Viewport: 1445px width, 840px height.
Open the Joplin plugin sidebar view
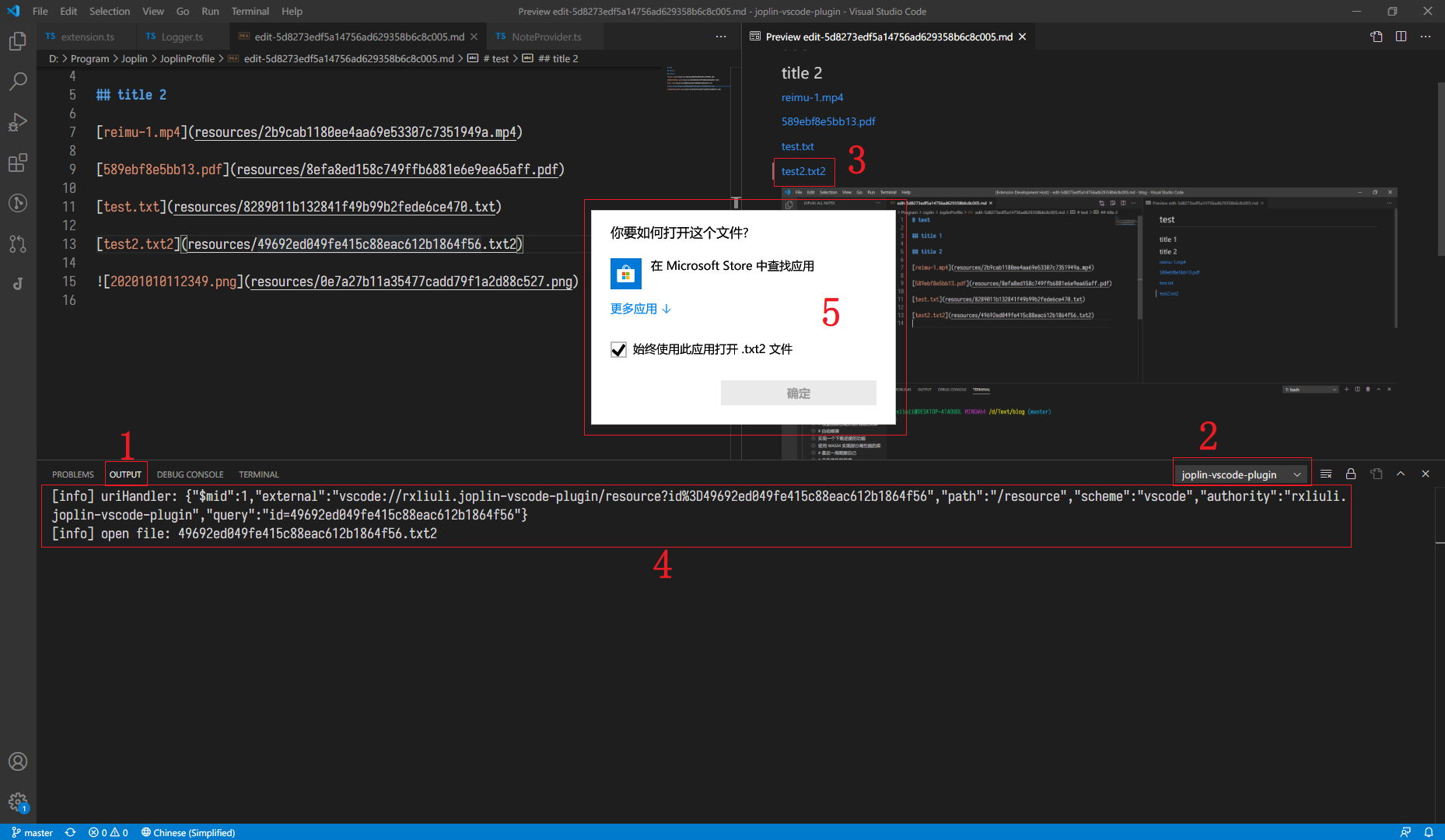click(x=18, y=283)
